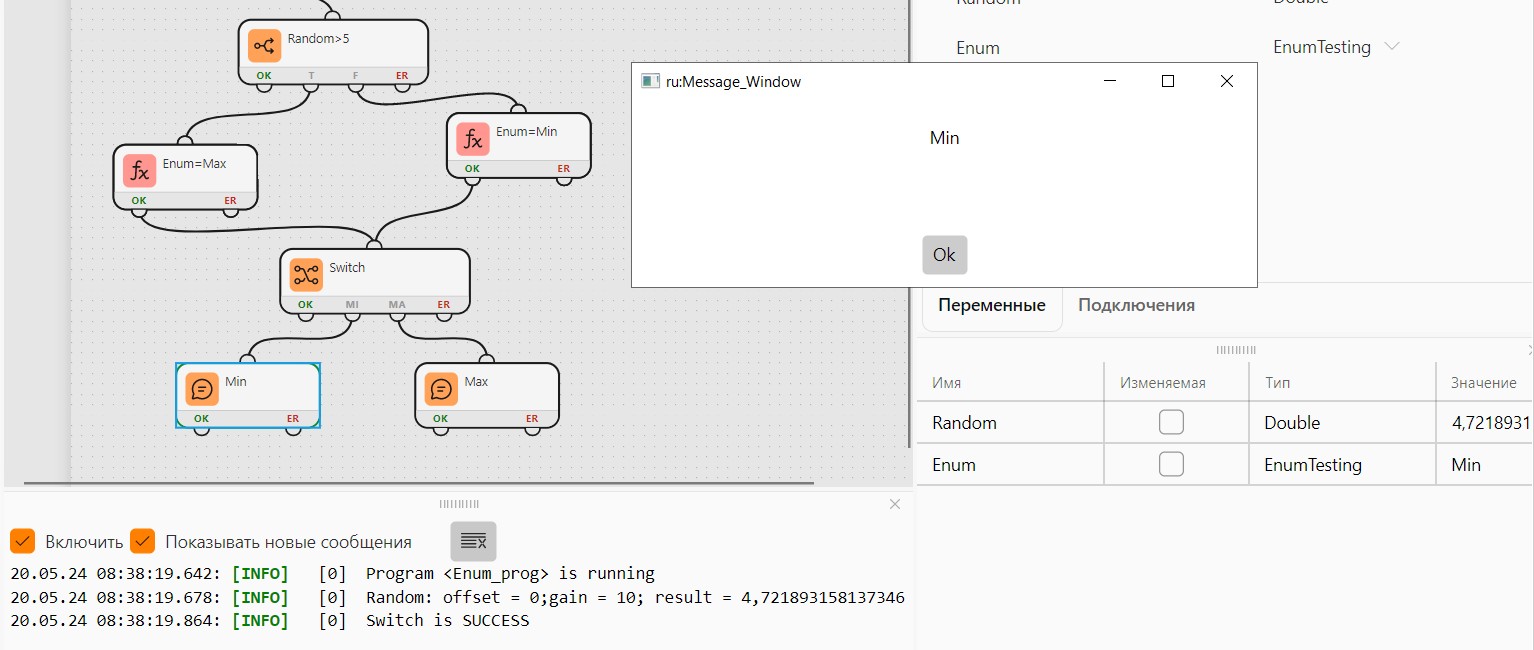Image resolution: width=1534 pixels, height=650 pixels.
Task: Clear the log with the eraser icon
Action: pos(473,541)
